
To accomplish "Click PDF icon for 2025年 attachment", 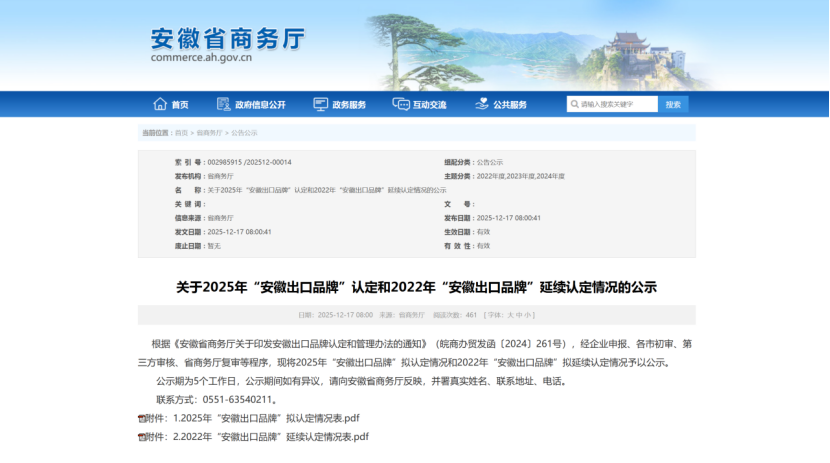I will click(x=142, y=418).
